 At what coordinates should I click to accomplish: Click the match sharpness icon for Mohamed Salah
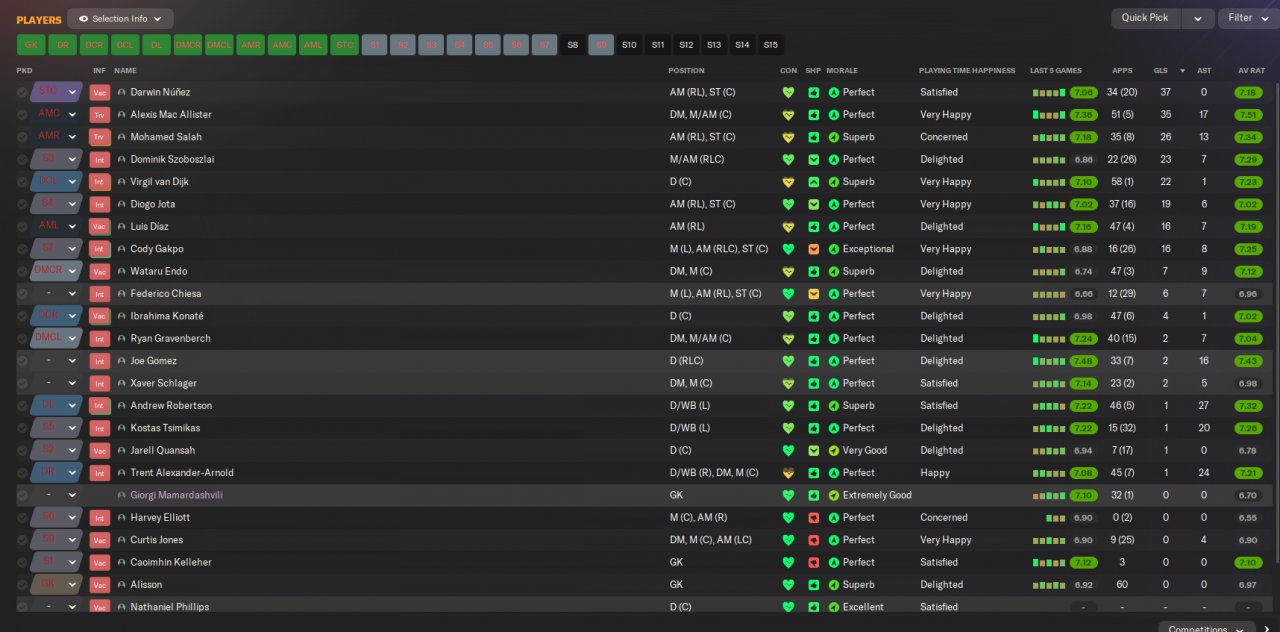pos(814,137)
